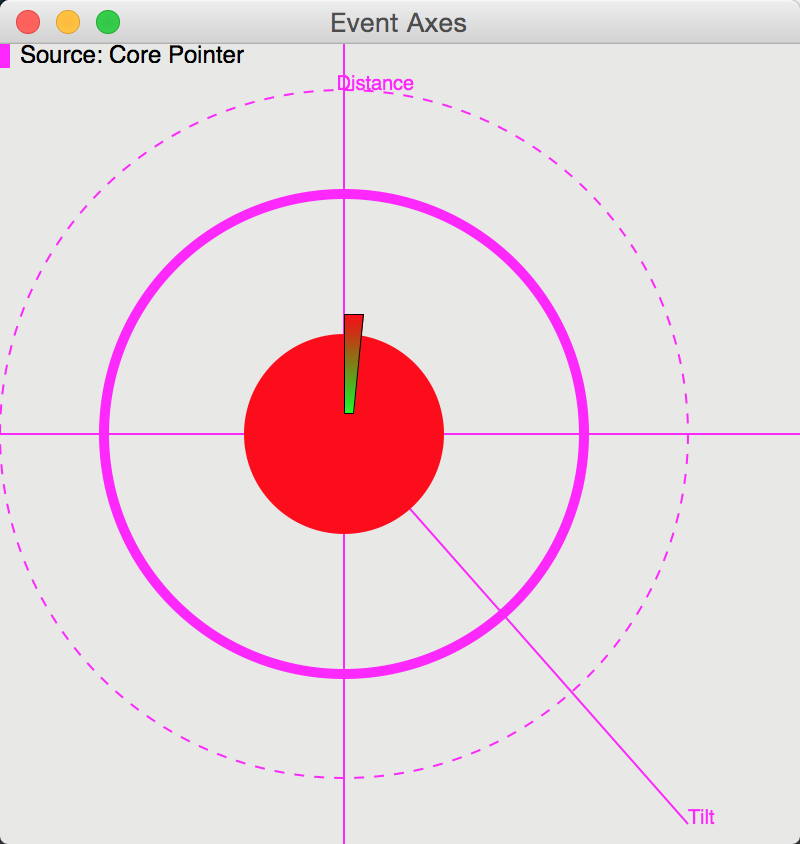Click the "Tilt" axis label
This screenshot has width=800, height=844.
click(x=701, y=817)
